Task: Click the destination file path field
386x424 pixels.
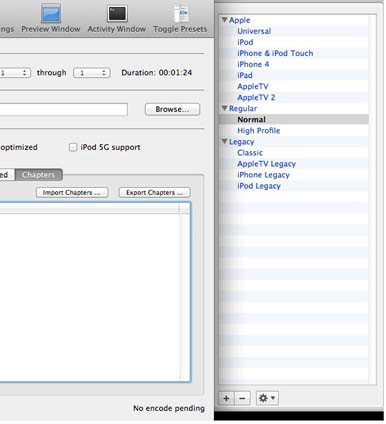Action: click(x=63, y=109)
